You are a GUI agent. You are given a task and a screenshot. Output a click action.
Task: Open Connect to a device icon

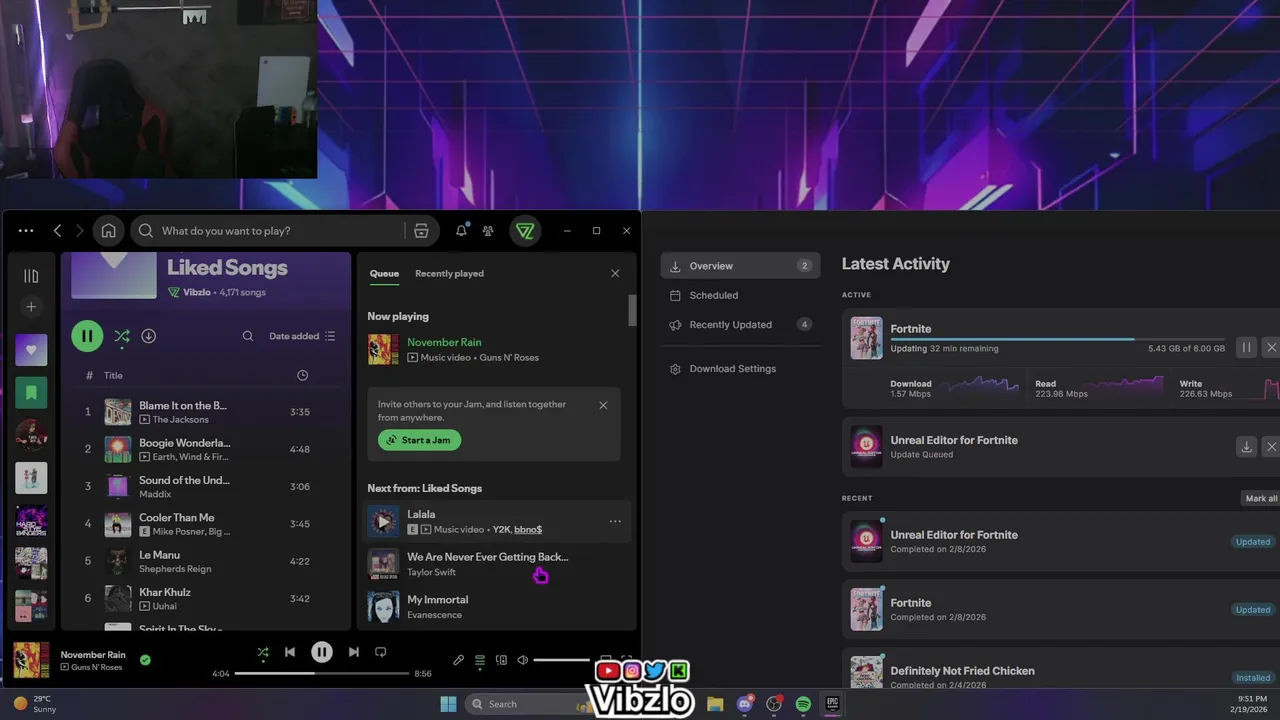click(x=501, y=660)
